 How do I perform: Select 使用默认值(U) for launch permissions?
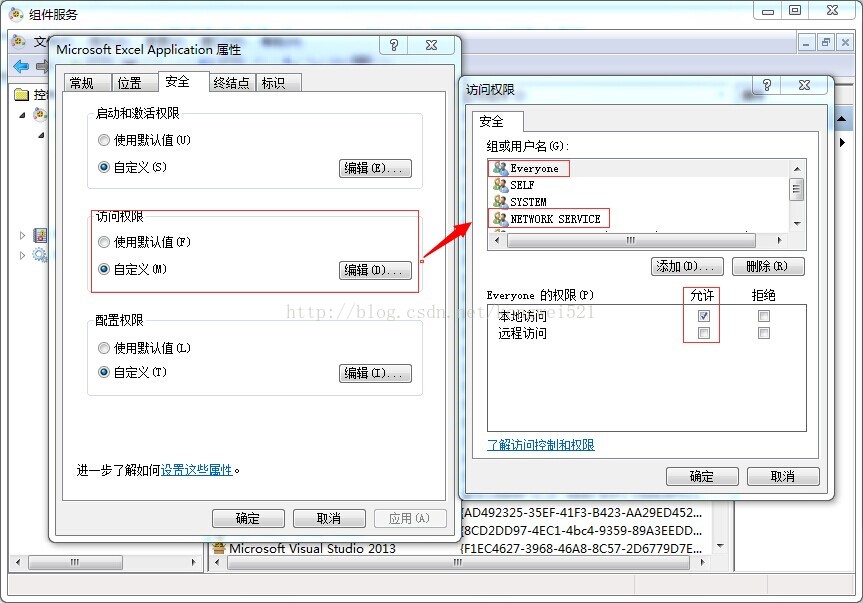[x=103, y=140]
